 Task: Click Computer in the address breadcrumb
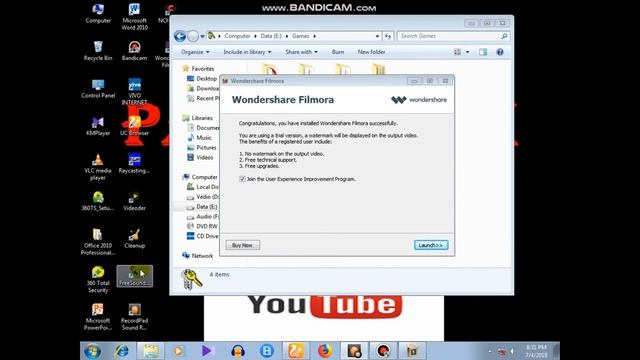pyautogui.click(x=237, y=36)
